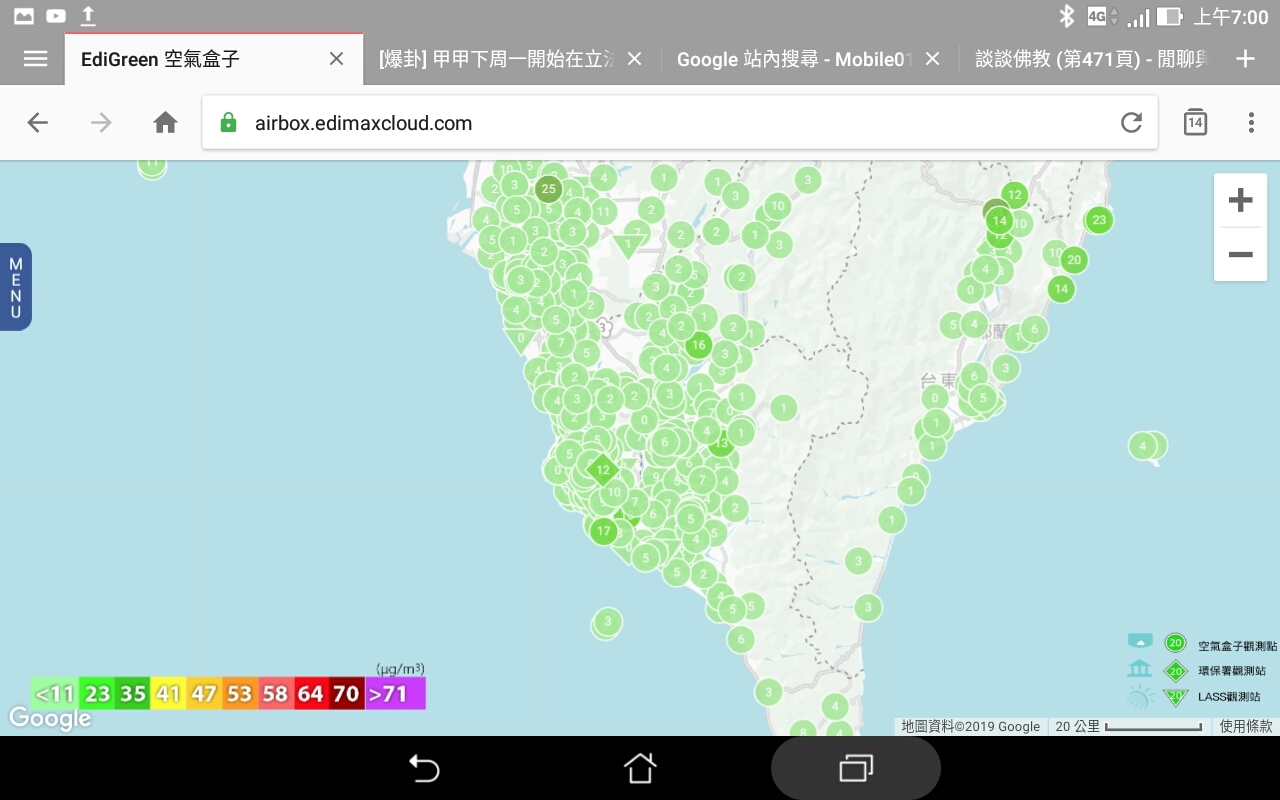Open a new browser tab
The height and width of the screenshot is (800, 1280).
point(1245,59)
